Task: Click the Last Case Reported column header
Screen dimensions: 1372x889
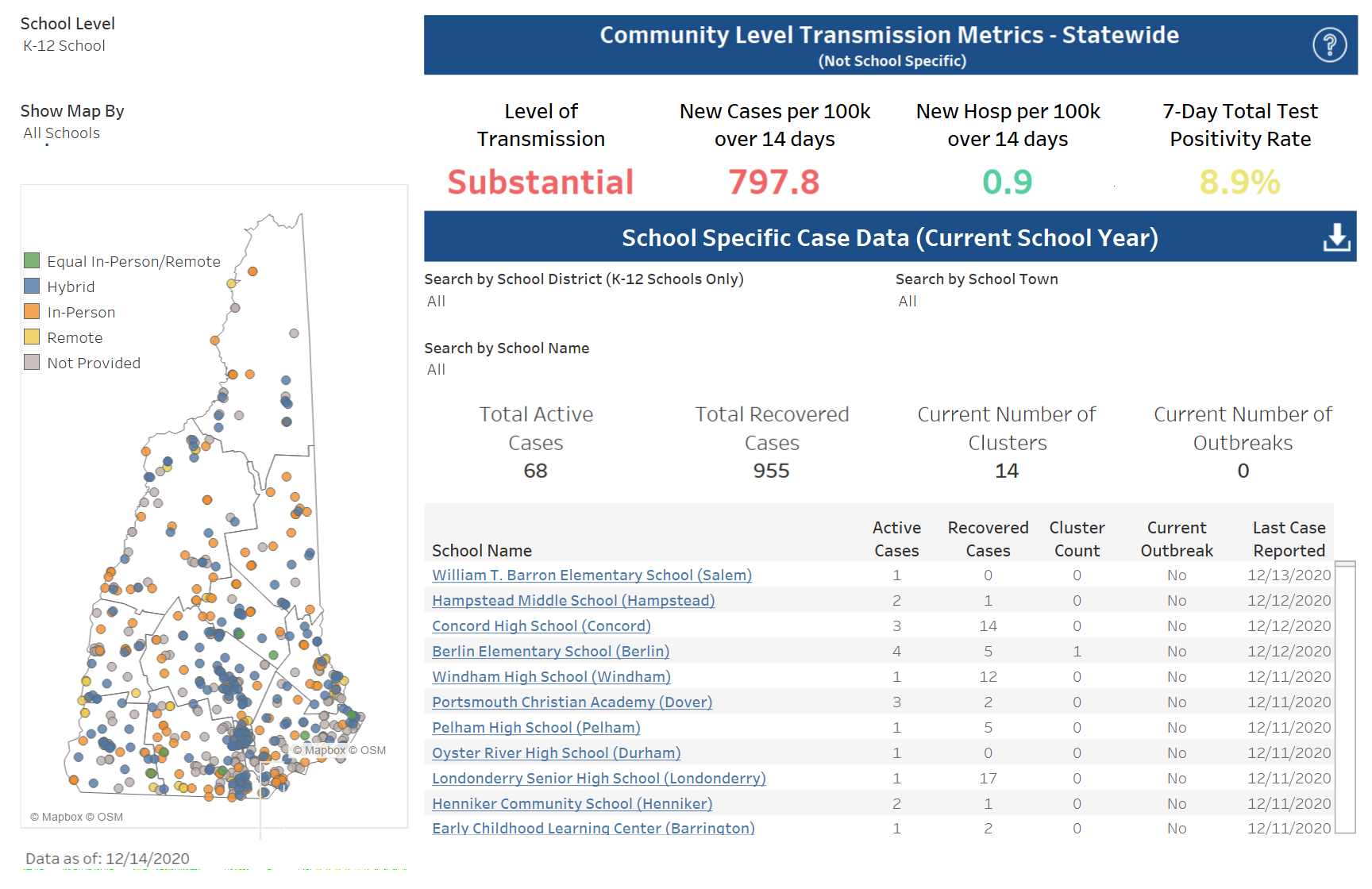Action: (x=1289, y=539)
